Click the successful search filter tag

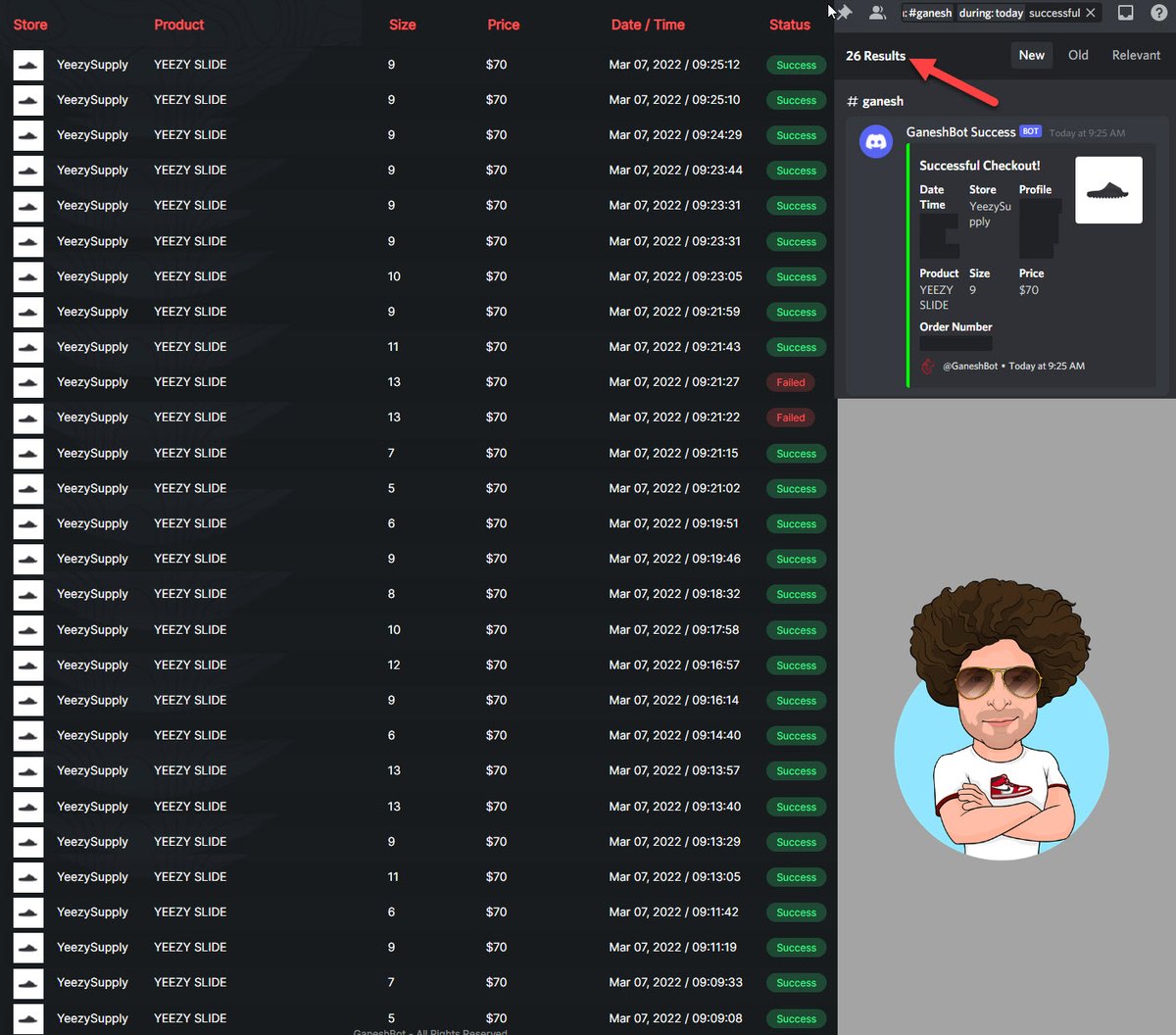point(1056,13)
